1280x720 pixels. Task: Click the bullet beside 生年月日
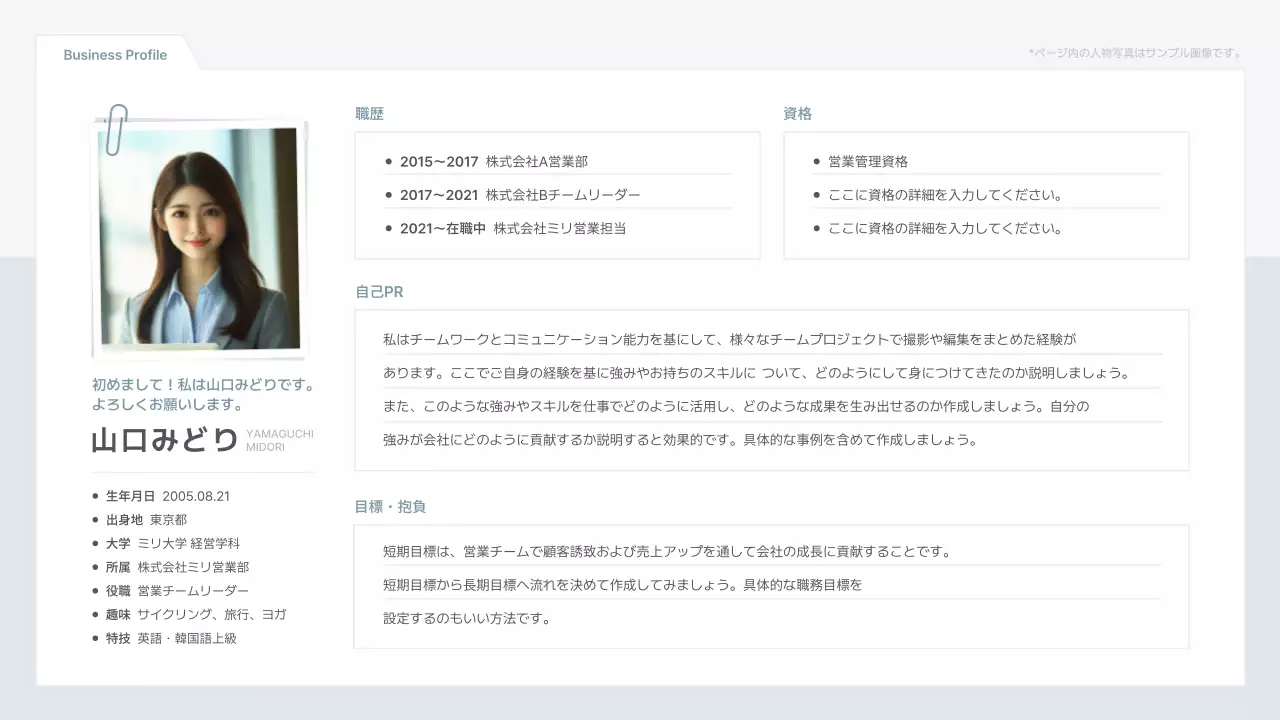(x=95, y=496)
